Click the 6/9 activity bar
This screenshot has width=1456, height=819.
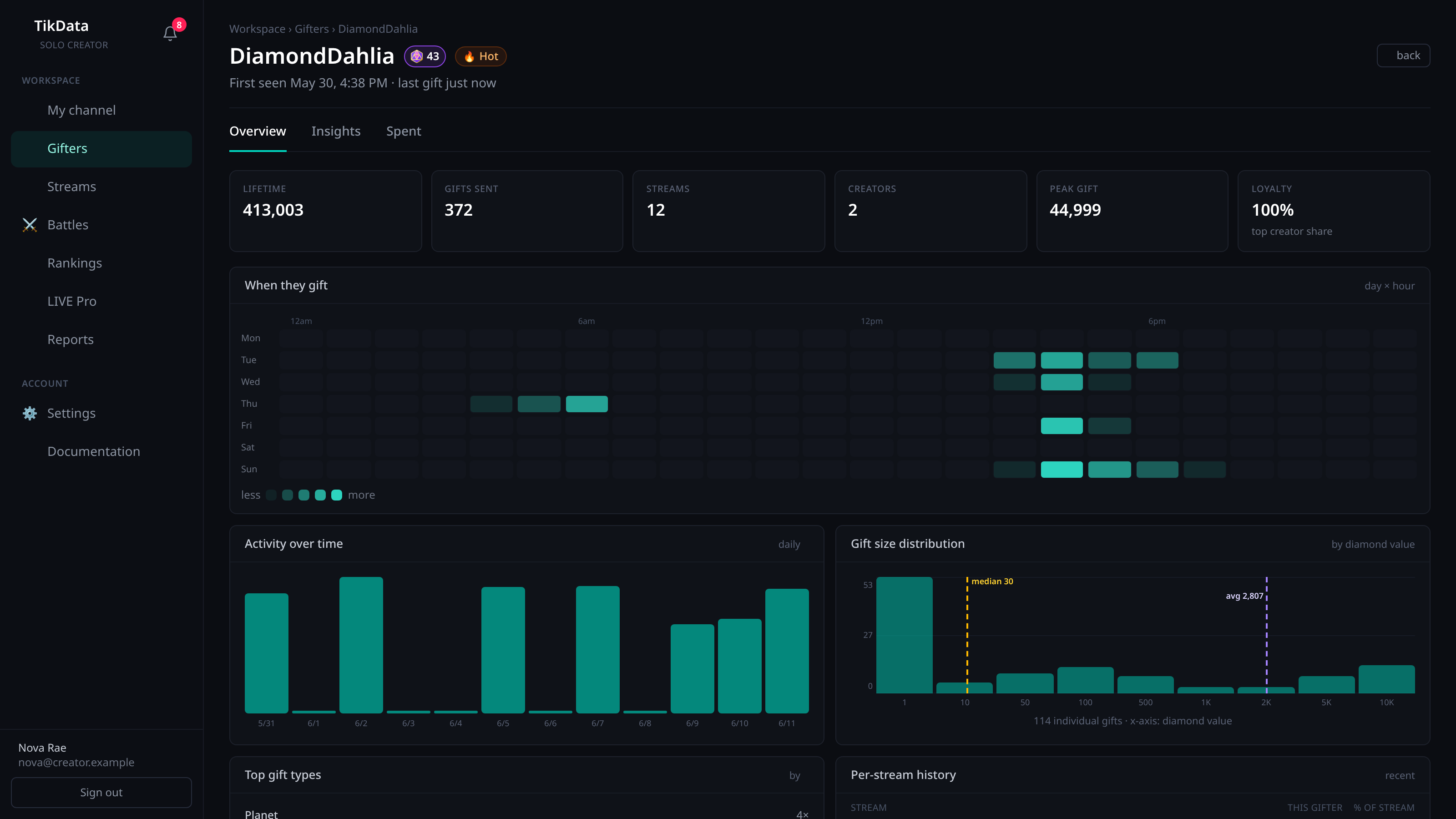[x=693, y=669]
